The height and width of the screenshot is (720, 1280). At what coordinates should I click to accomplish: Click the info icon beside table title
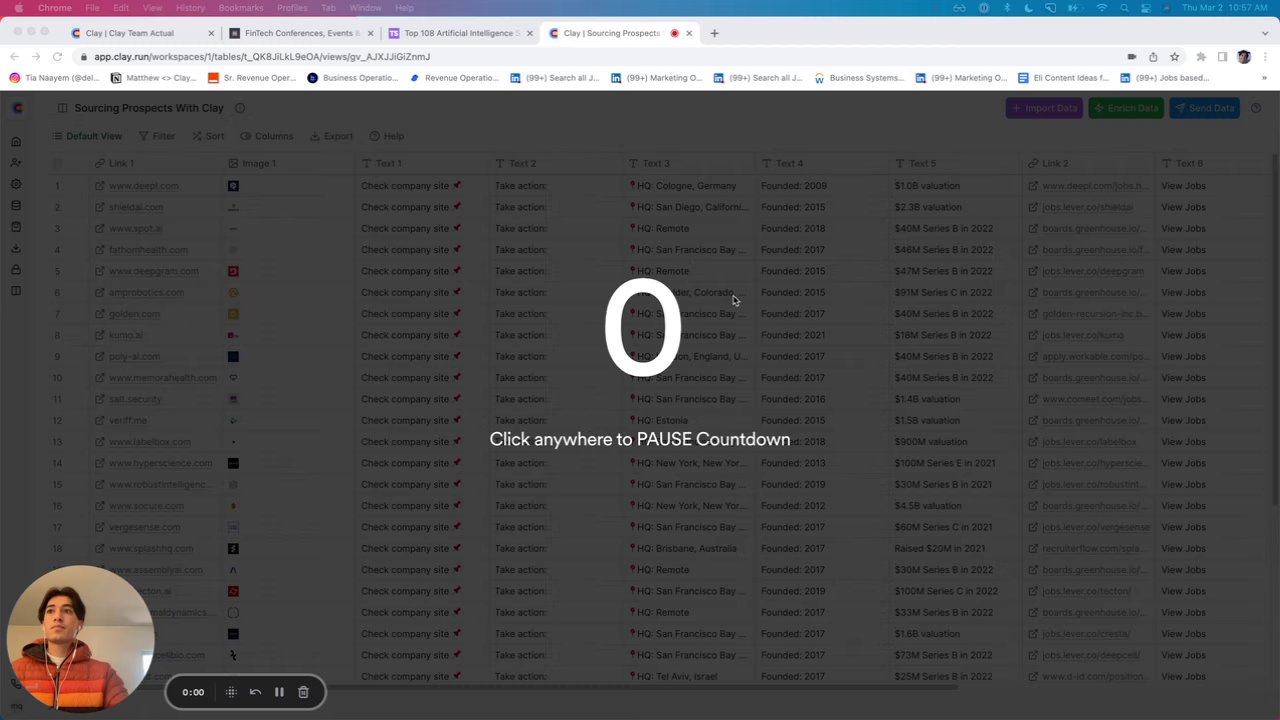coord(240,108)
